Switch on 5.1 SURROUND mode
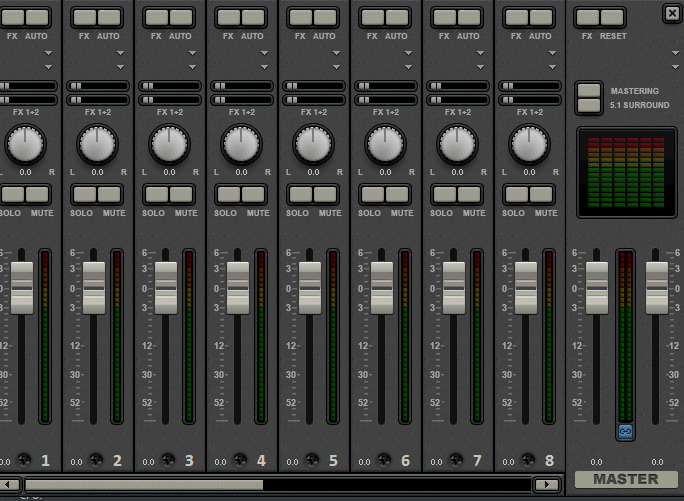 589,105
